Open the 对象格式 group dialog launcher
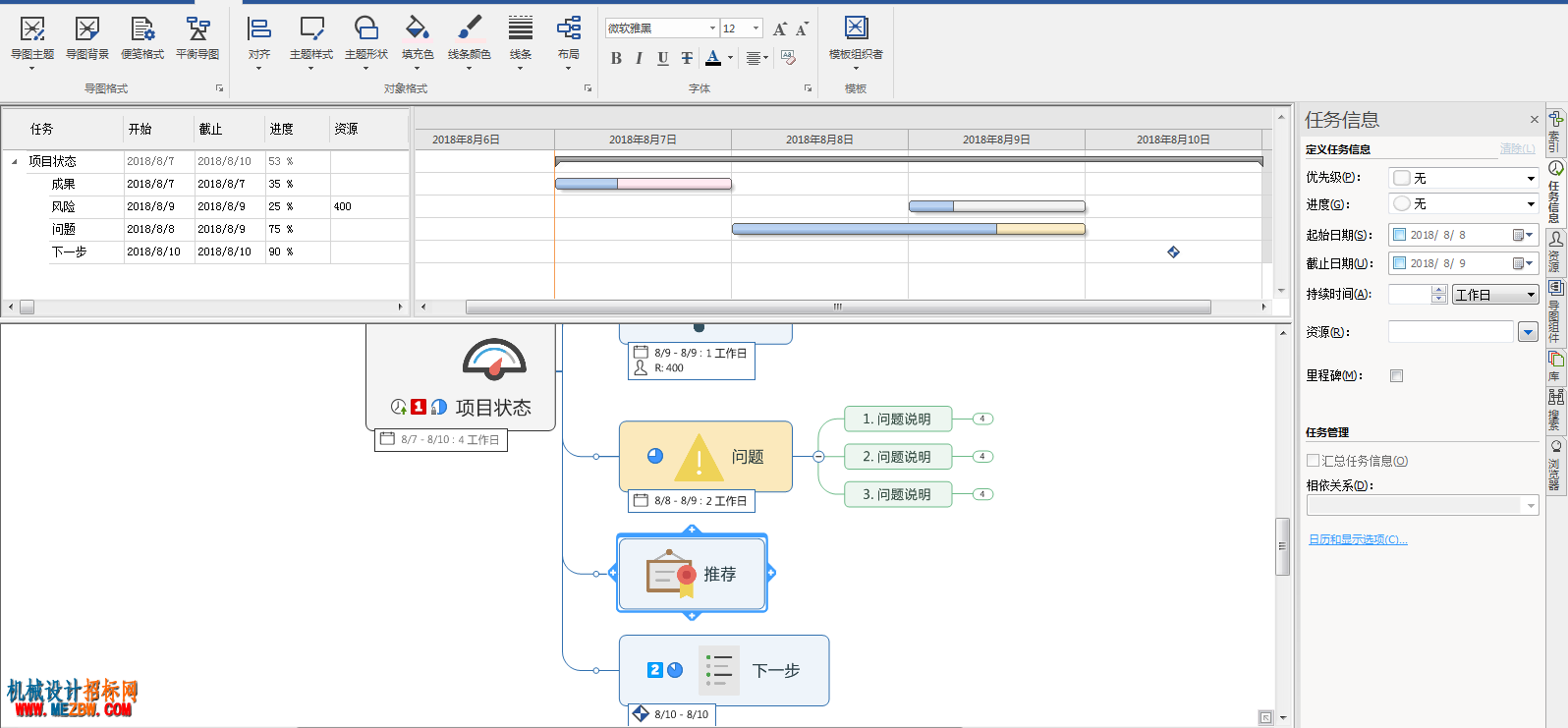This screenshot has height=728, width=1568. click(x=588, y=88)
